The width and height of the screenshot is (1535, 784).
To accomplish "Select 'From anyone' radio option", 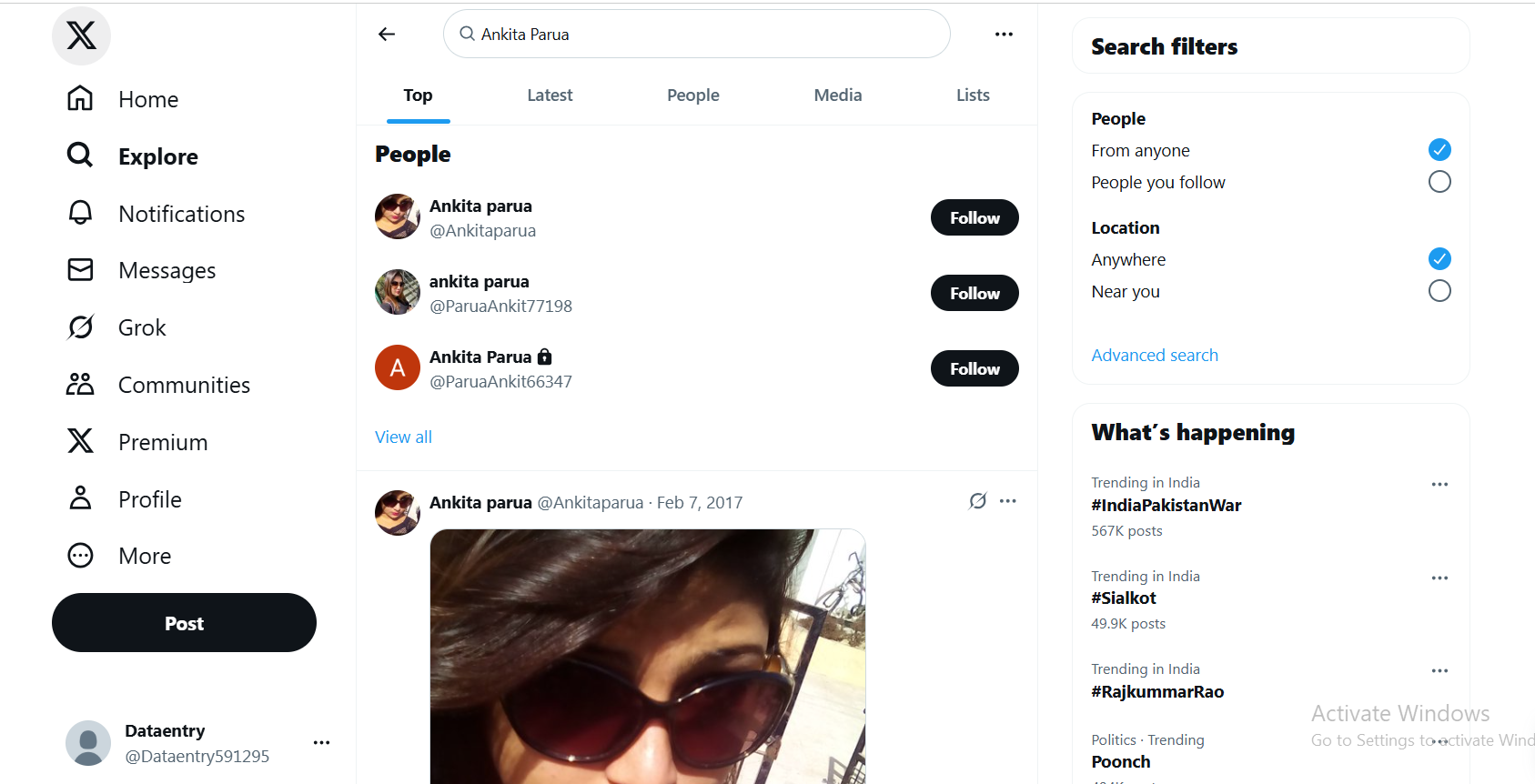I will point(1439,150).
